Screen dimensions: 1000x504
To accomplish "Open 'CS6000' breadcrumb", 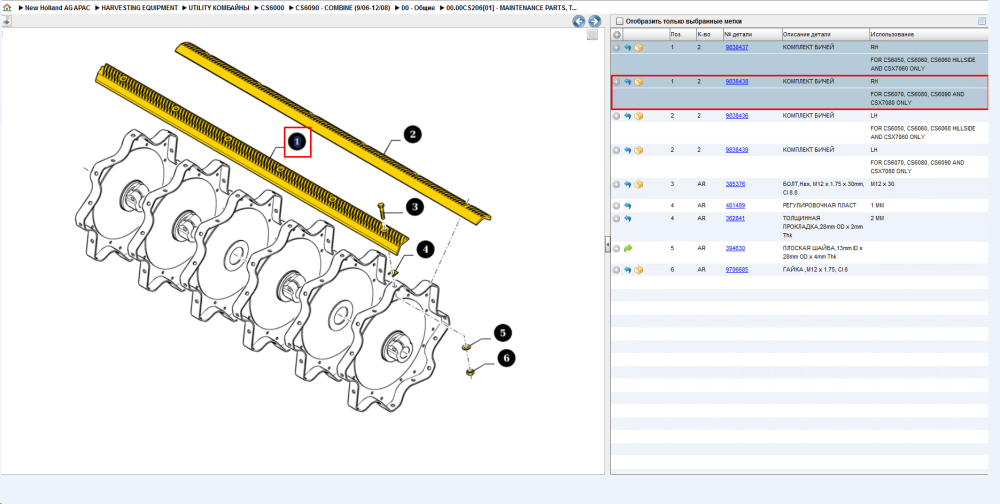I will click(272, 8).
